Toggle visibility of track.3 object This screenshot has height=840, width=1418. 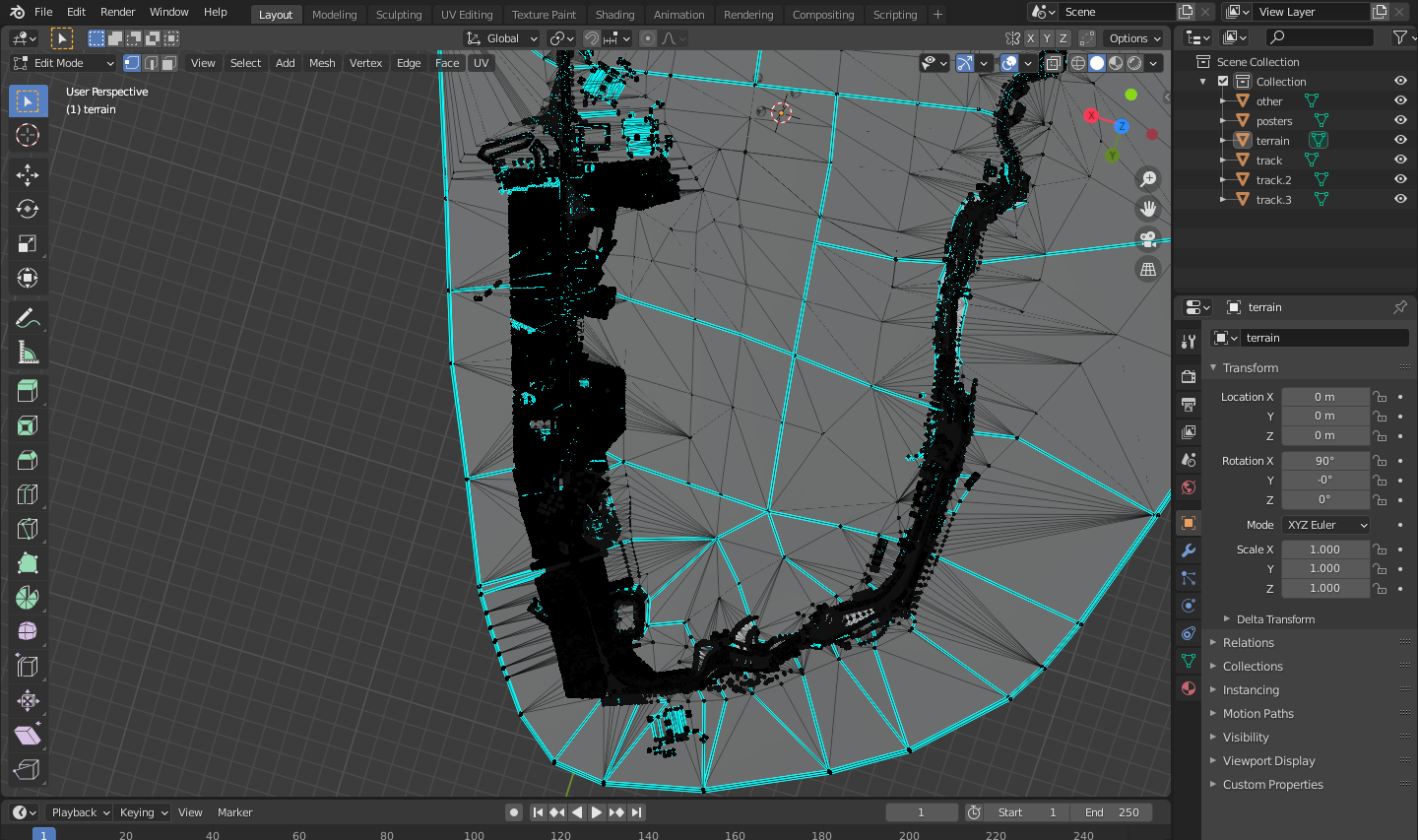tap(1400, 199)
